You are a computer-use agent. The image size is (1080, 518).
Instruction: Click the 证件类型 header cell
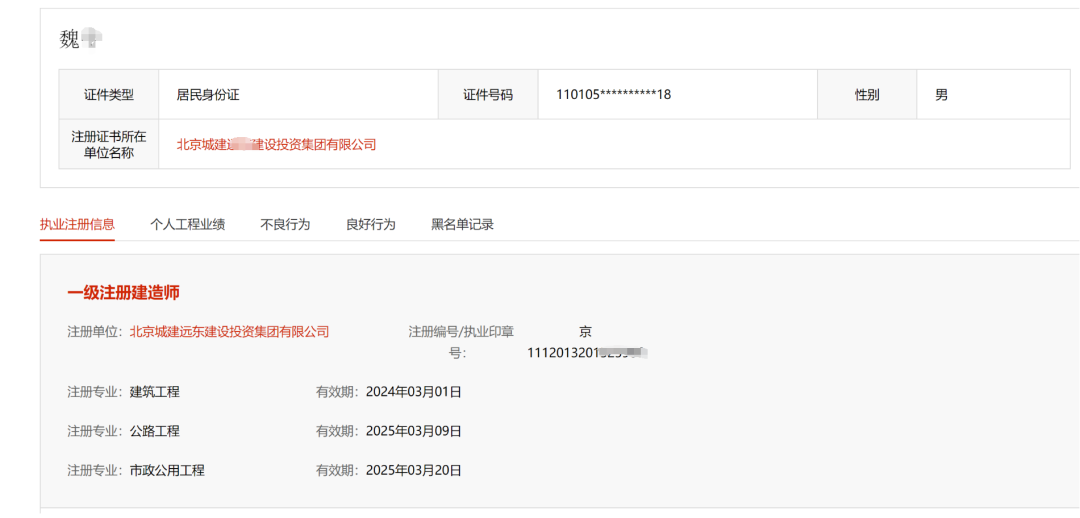coord(109,95)
